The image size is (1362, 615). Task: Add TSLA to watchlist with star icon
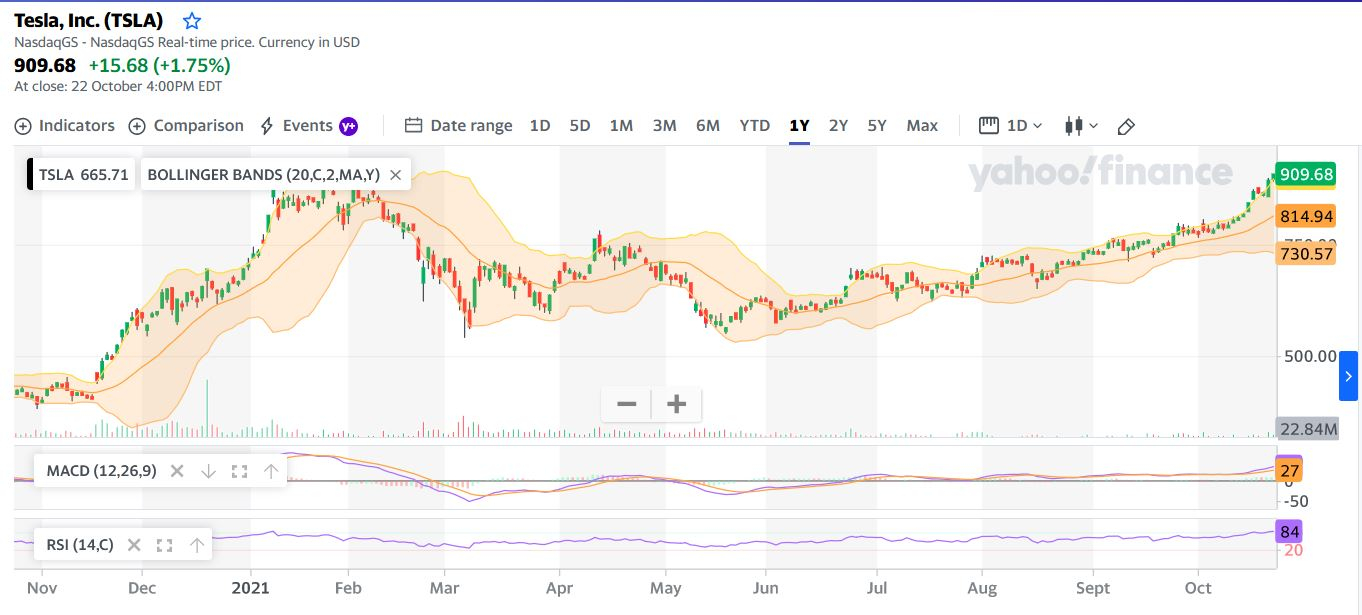coord(192,21)
